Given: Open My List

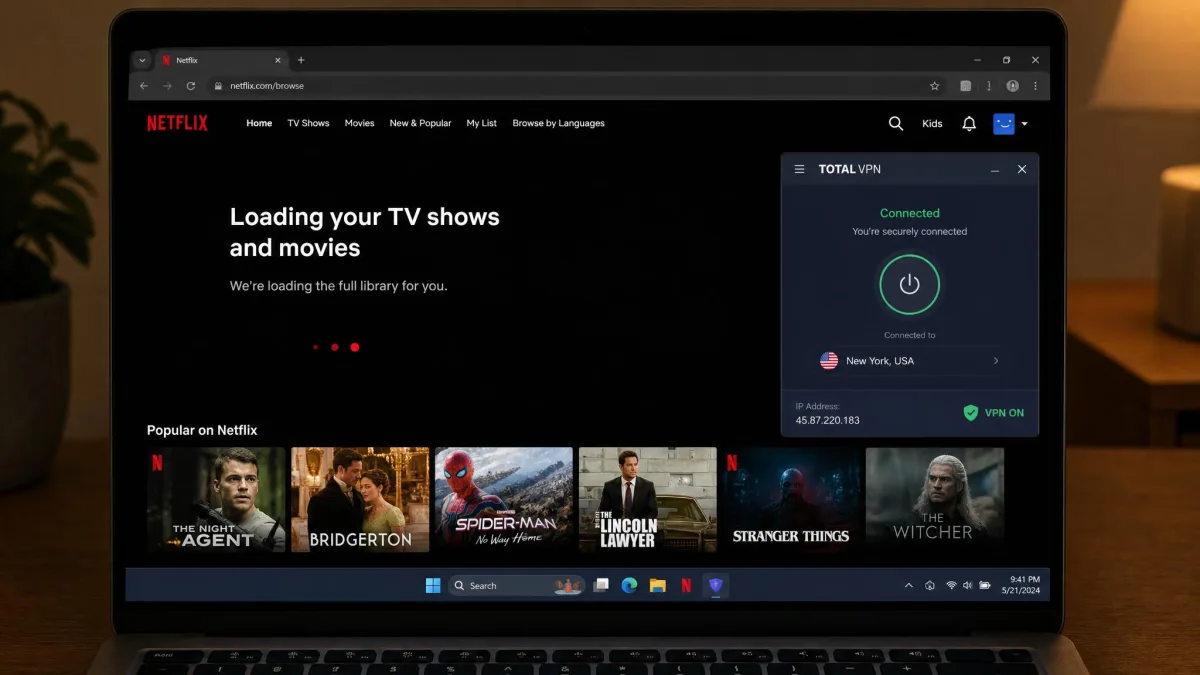Looking at the screenshot, I should tap(482, 123).
